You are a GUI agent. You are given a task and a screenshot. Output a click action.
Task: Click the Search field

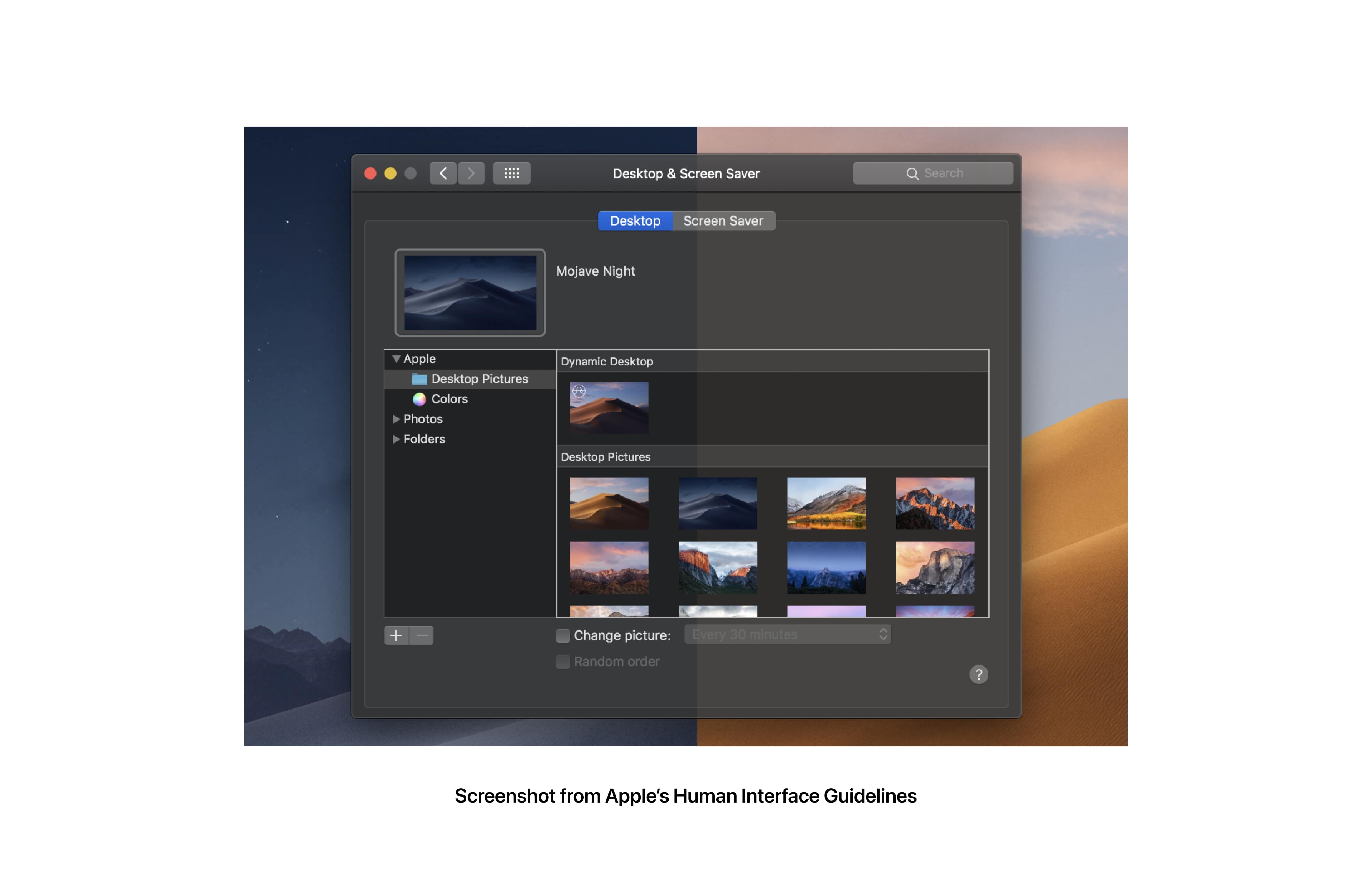pyautogui.click(x=933, y=173)
